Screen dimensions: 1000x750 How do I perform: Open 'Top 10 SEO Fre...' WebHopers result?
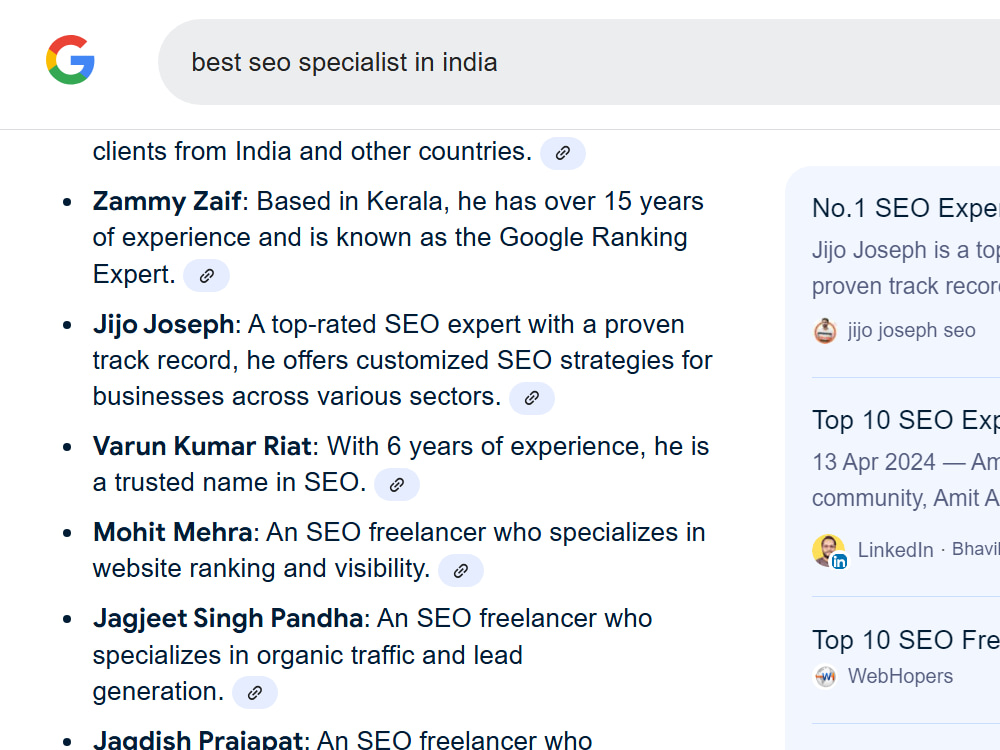pyautogui.click(x=906, y=640)
